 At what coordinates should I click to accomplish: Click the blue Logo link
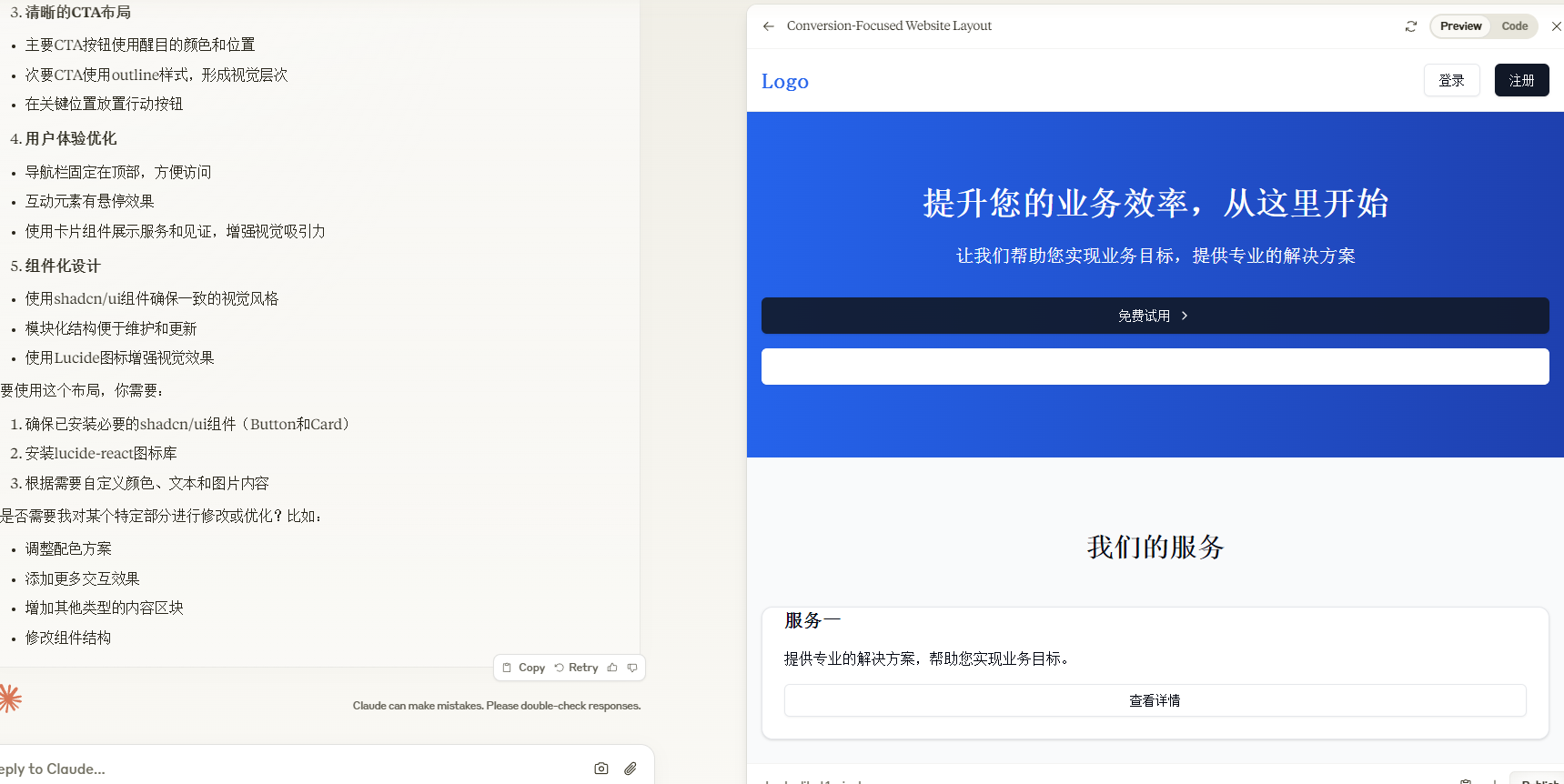(x=784, y=81)
